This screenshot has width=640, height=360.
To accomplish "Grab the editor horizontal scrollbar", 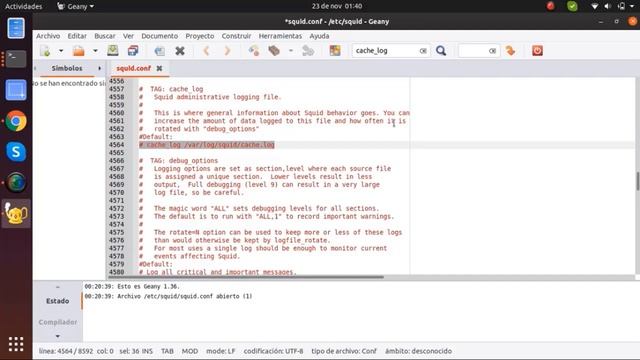I will pyautogui.click(x=245, y=277).
